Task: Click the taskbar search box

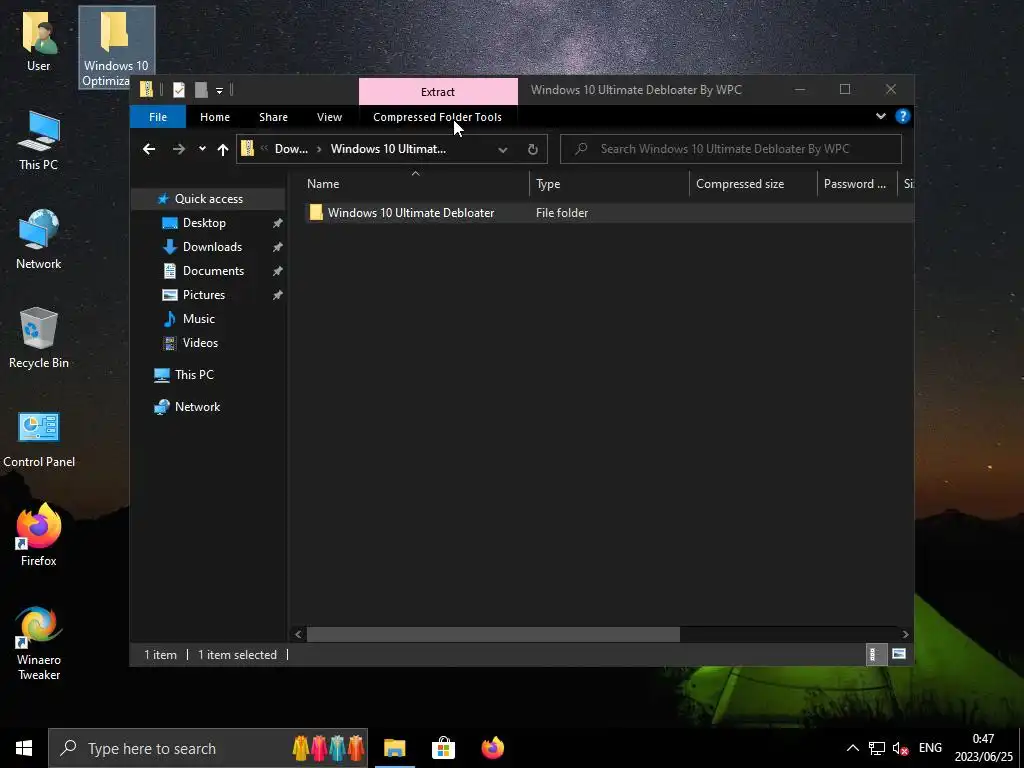Action: pyautogui.click(x=208, y=748)
